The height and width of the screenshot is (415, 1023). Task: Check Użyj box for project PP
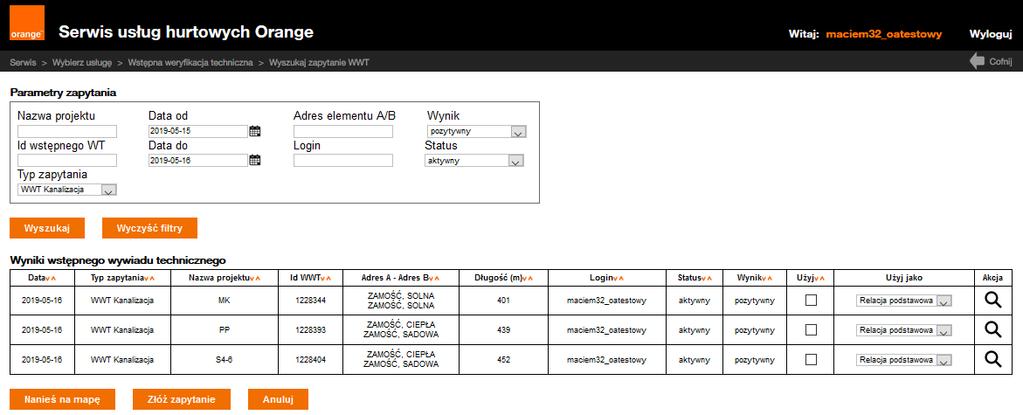(811, 330)
